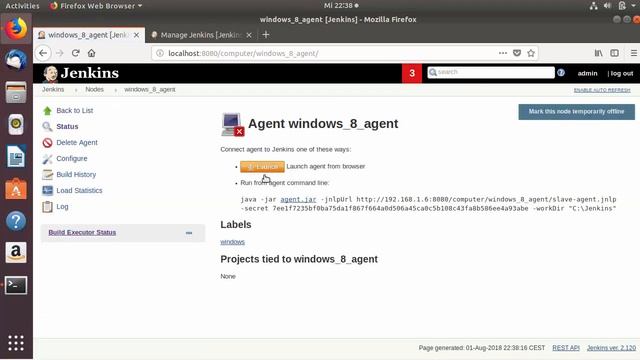Expand the Nodes breadcrumb arrow
640x360 pixels.
[116, 90]
